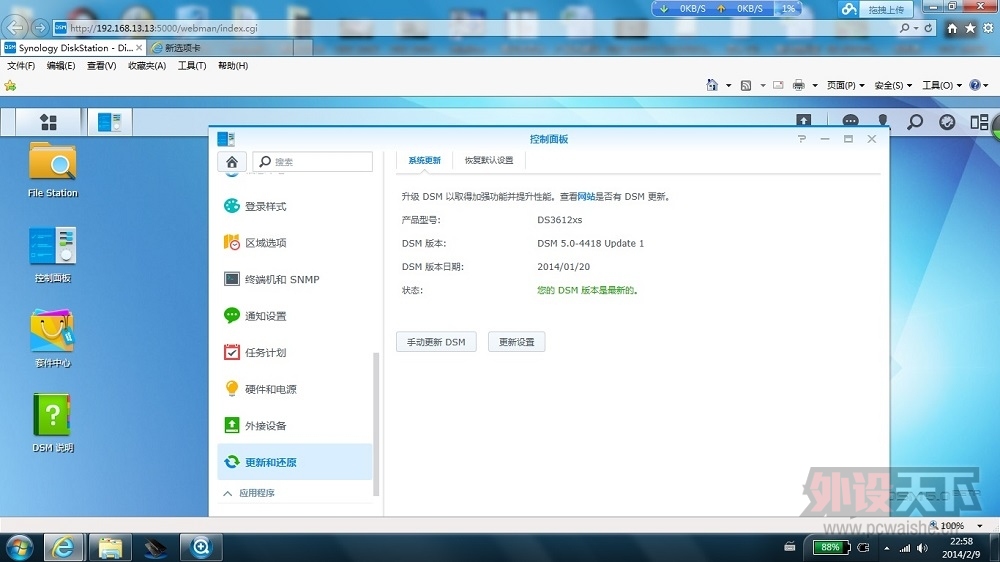
Task: Click 更新设置 button
Action: click(517, 342)
